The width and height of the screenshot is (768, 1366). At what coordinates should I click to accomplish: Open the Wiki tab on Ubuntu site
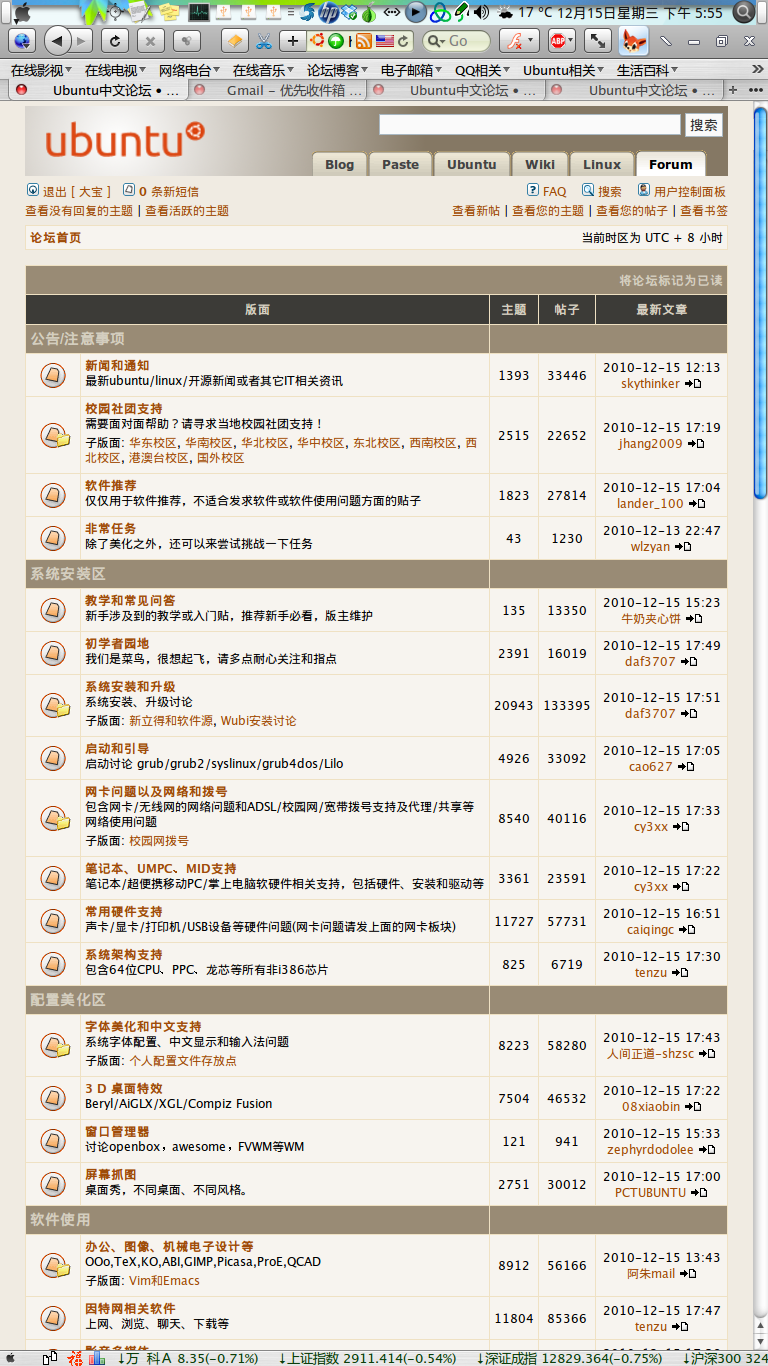pyautogui.click(x=539, y=164)
